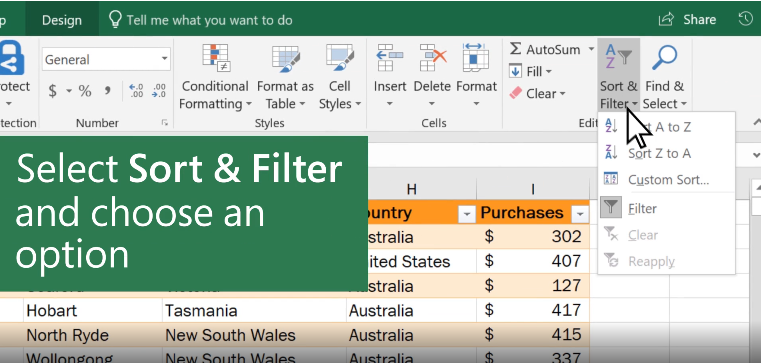This screenshot has height=363, width=761.
Task: Collapse the ribbon chevron
Action: tap(756, 122)
